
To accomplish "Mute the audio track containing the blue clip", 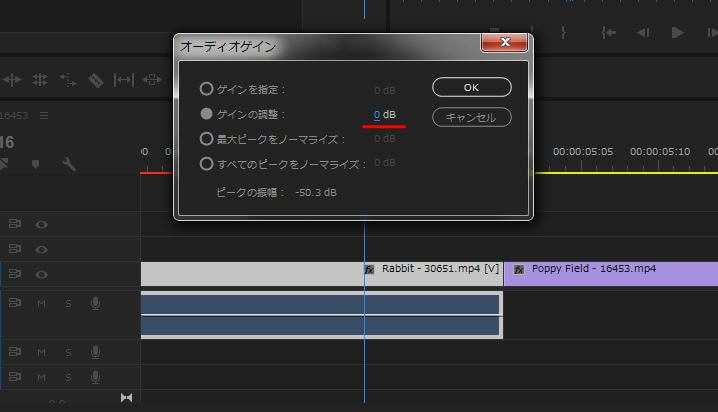I will coord(42,302).
